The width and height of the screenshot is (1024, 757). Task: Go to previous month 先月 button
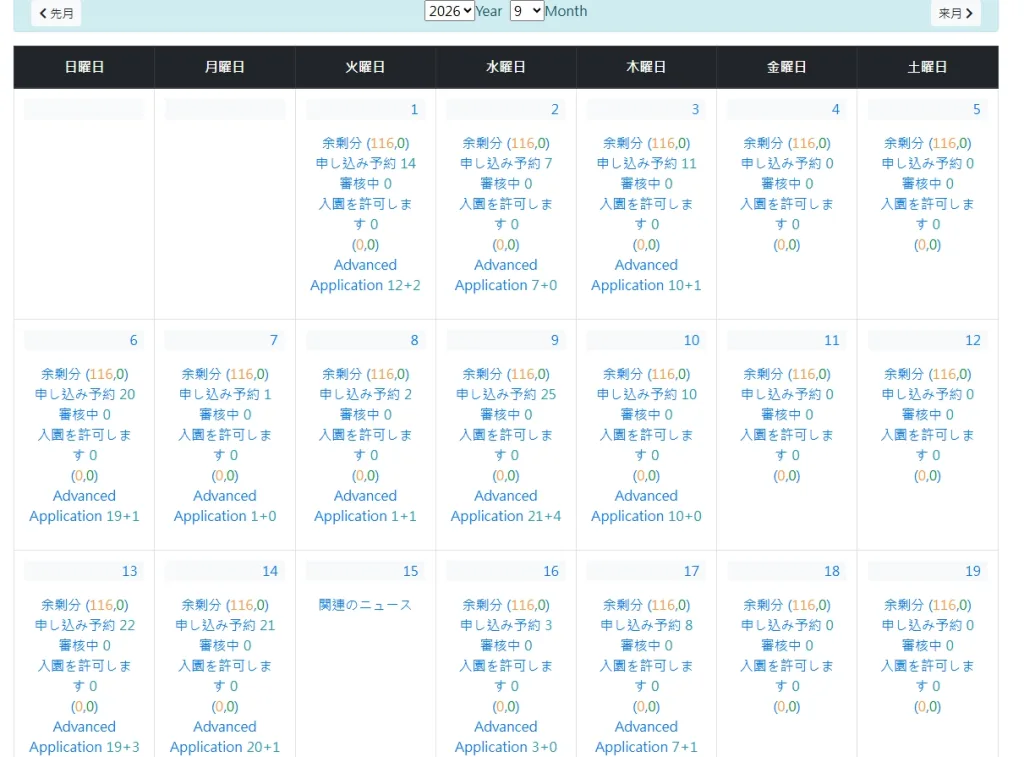(56, 12)
